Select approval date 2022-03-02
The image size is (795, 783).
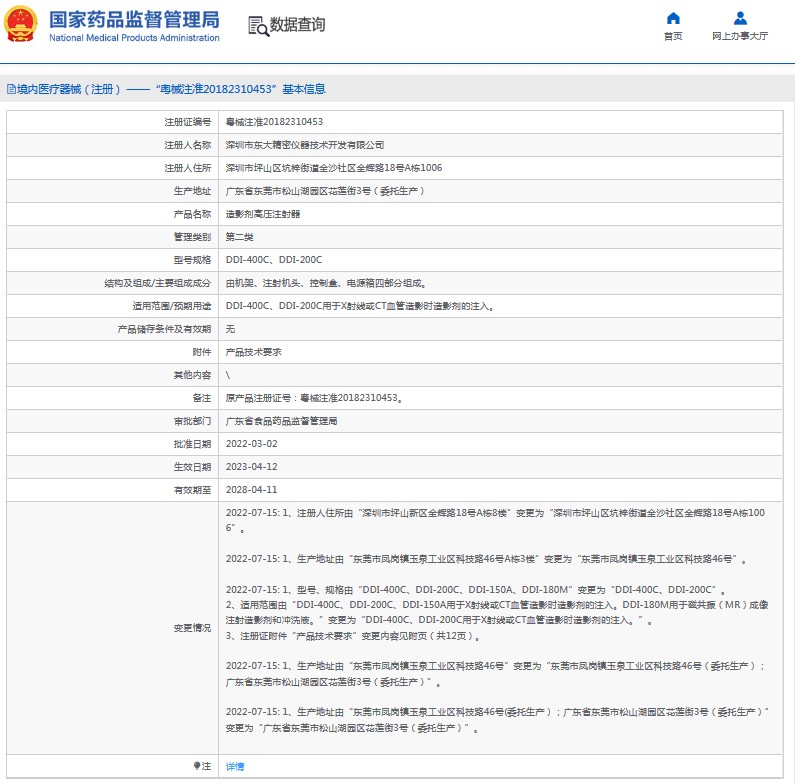point(251,444)
